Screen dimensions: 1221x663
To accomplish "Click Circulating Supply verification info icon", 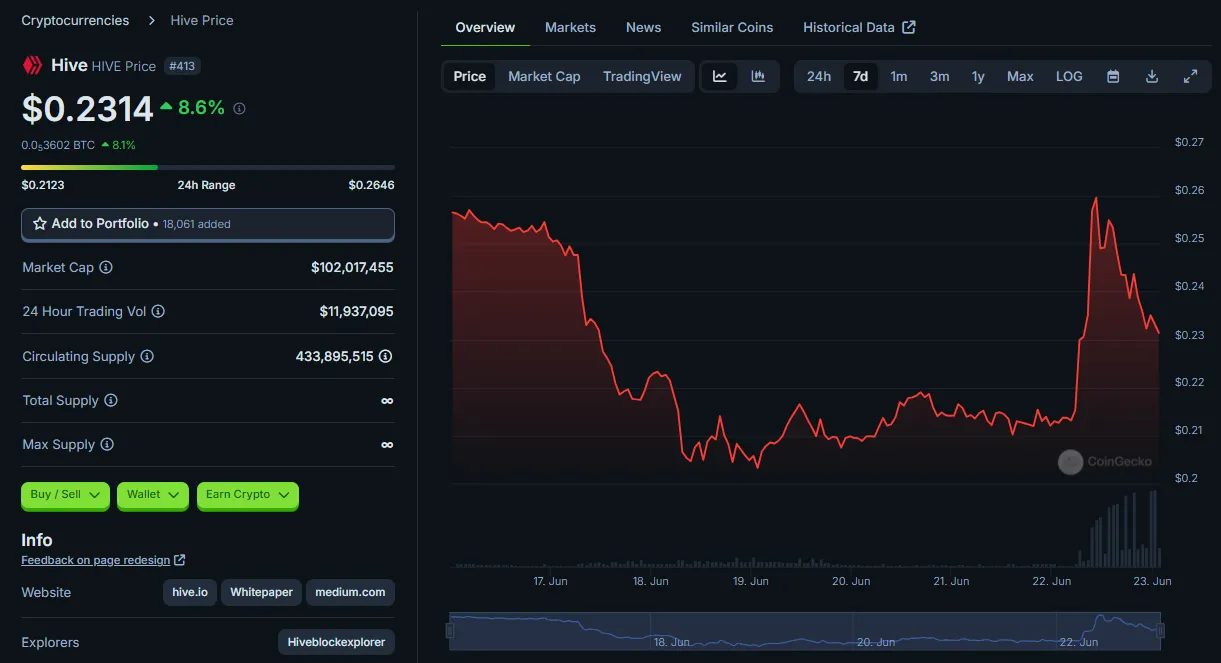I will point(386,356).
